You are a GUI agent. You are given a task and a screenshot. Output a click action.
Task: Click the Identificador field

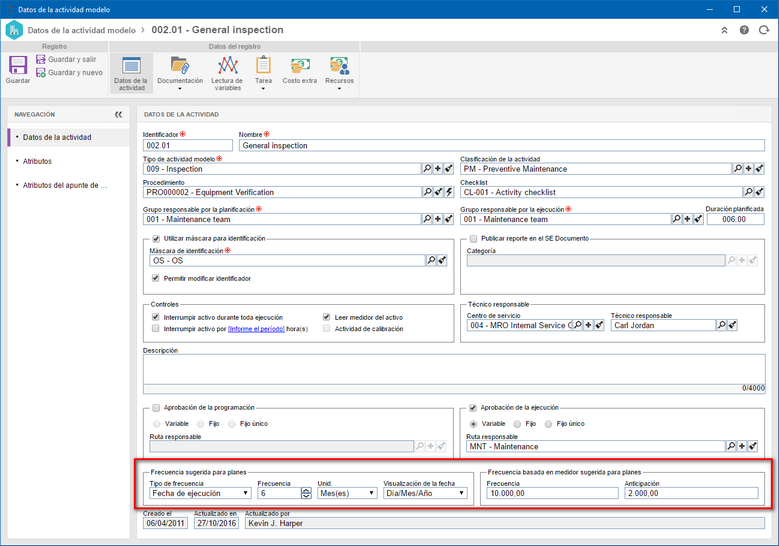tap(187, 146)
